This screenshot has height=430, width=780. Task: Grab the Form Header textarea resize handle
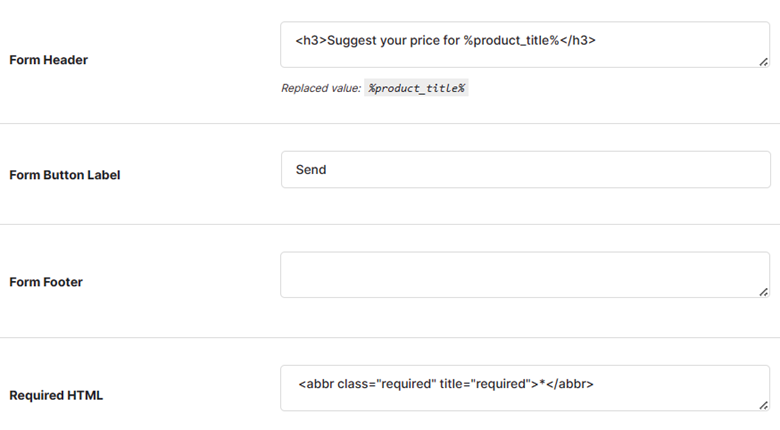coord(764,62)
